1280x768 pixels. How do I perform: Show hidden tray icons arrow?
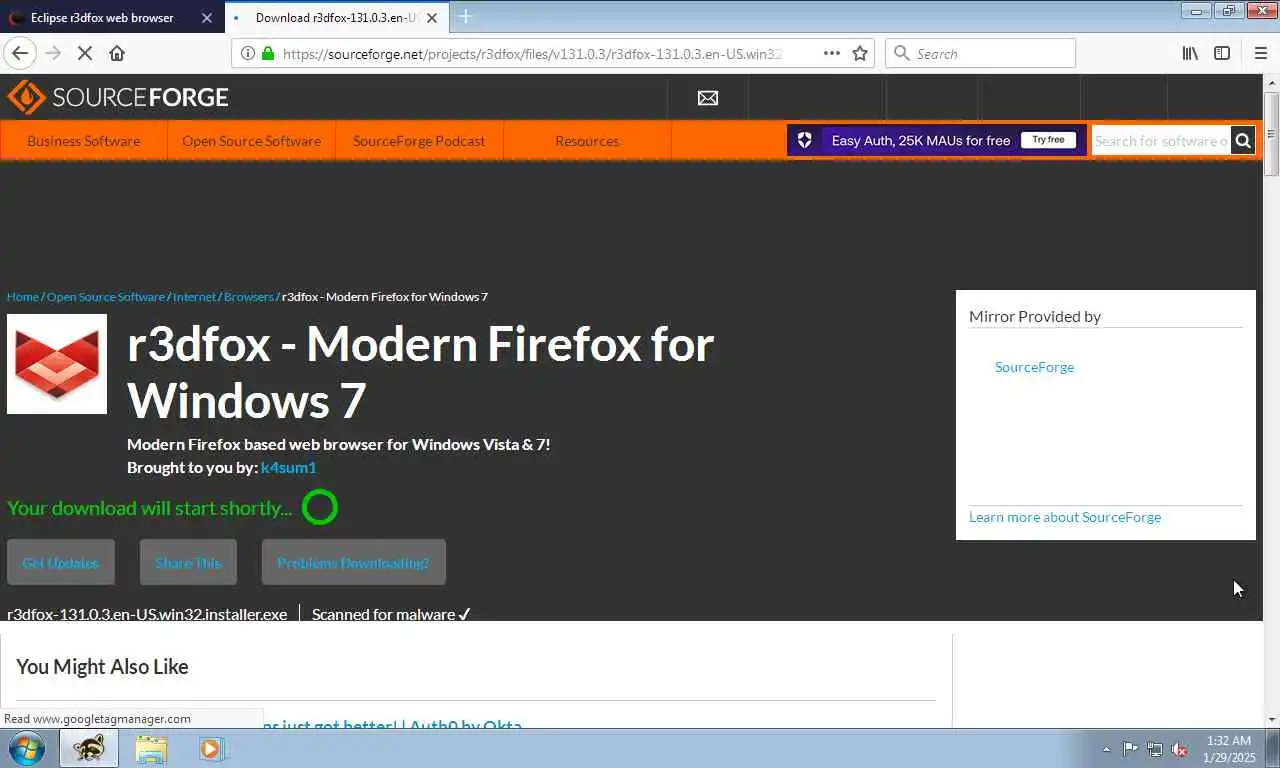pos(1106,749)
